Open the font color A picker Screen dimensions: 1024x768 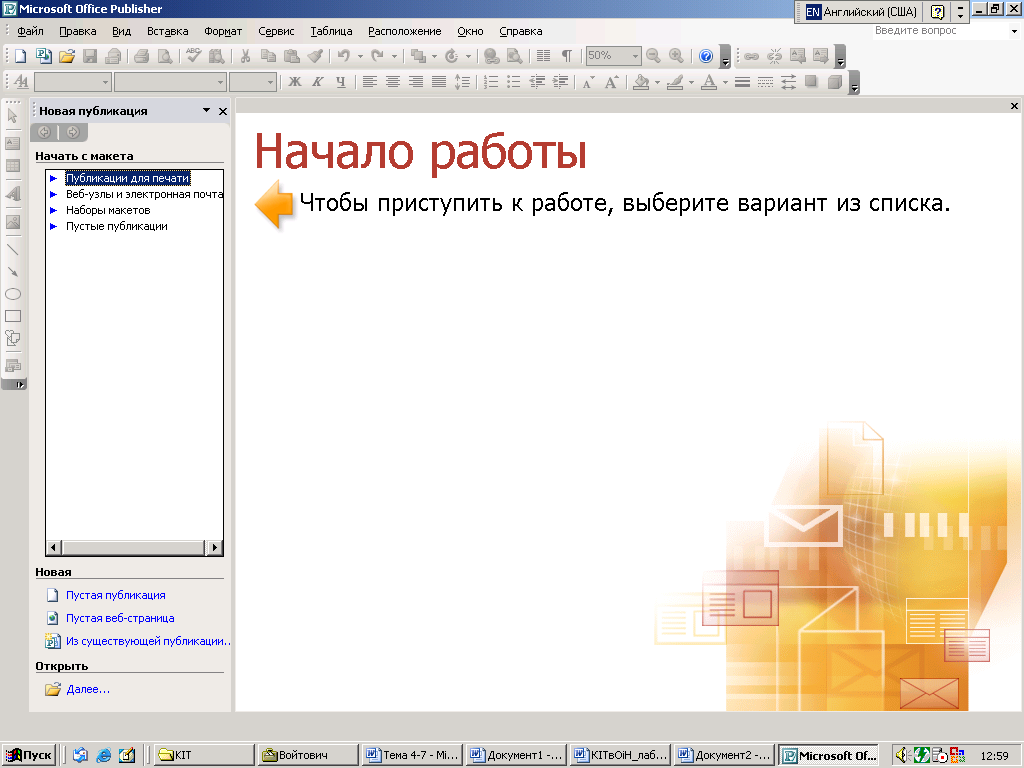coord(709,82)
